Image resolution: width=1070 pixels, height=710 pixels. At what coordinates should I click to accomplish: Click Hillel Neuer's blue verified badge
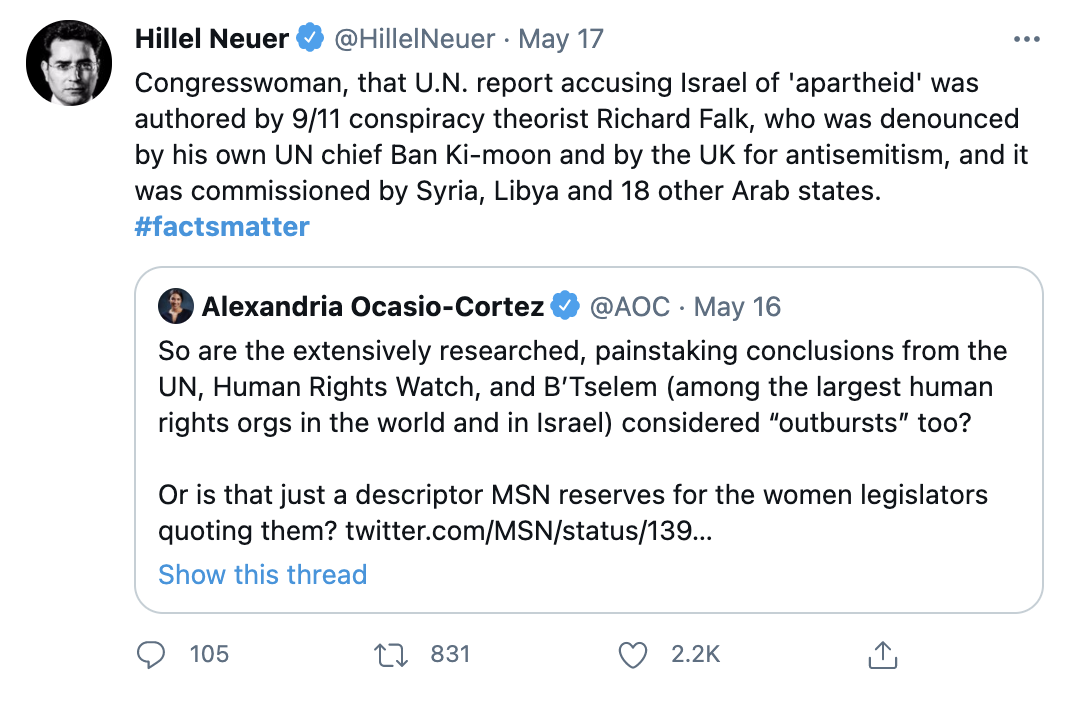[310, 39]
